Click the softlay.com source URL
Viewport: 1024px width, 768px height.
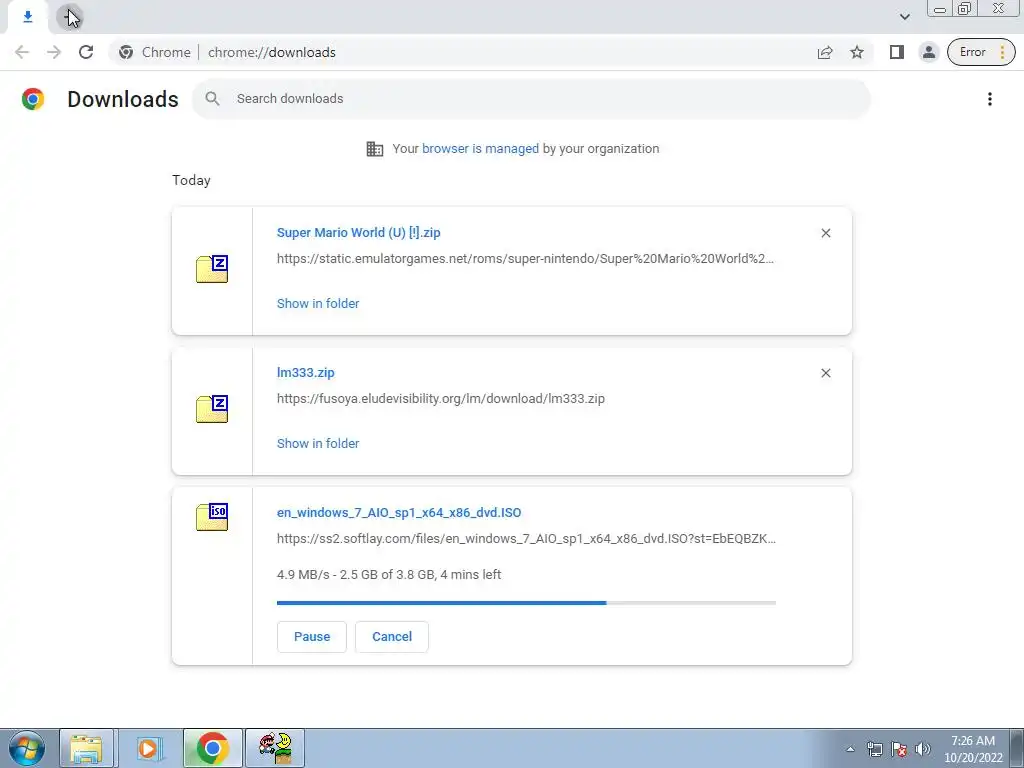point(526,539)
